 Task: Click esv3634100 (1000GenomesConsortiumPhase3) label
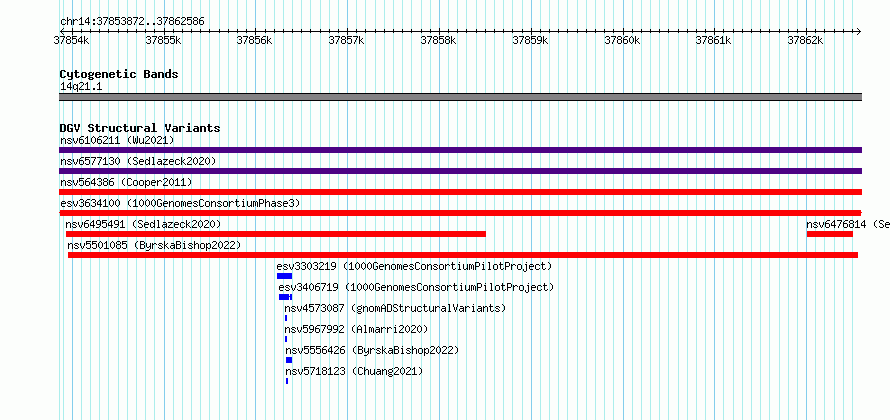180,203
